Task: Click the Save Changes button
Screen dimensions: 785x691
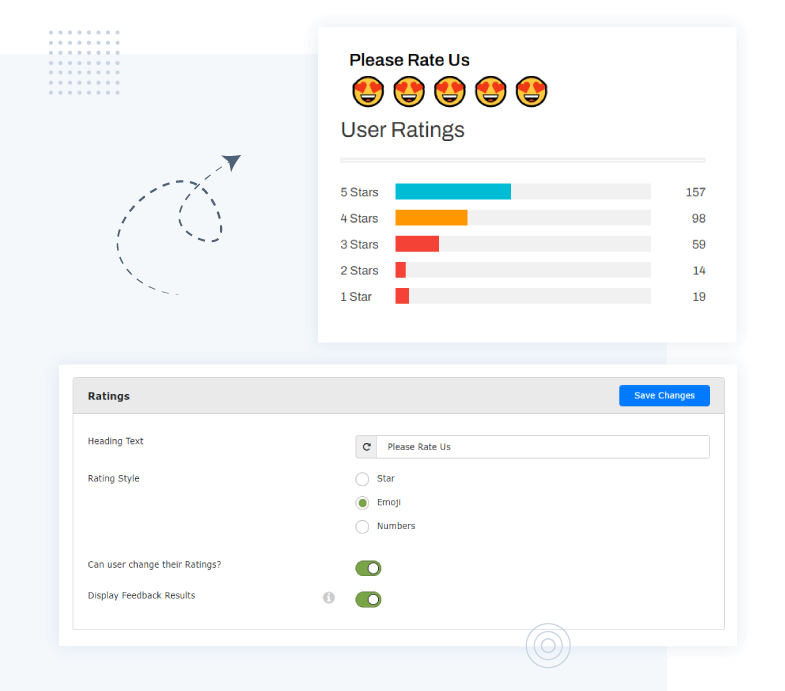Action: [x=664, y=396]
